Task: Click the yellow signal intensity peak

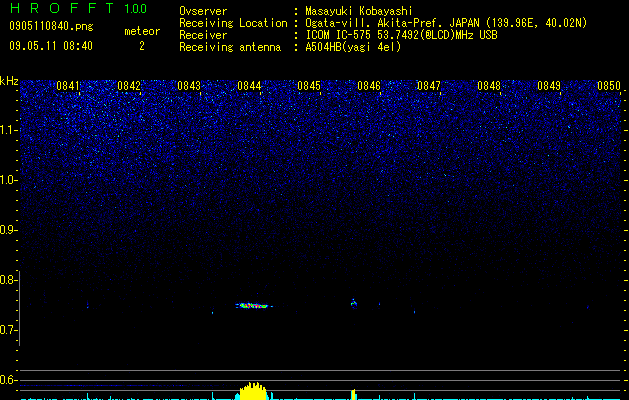Action: [253, 391]
